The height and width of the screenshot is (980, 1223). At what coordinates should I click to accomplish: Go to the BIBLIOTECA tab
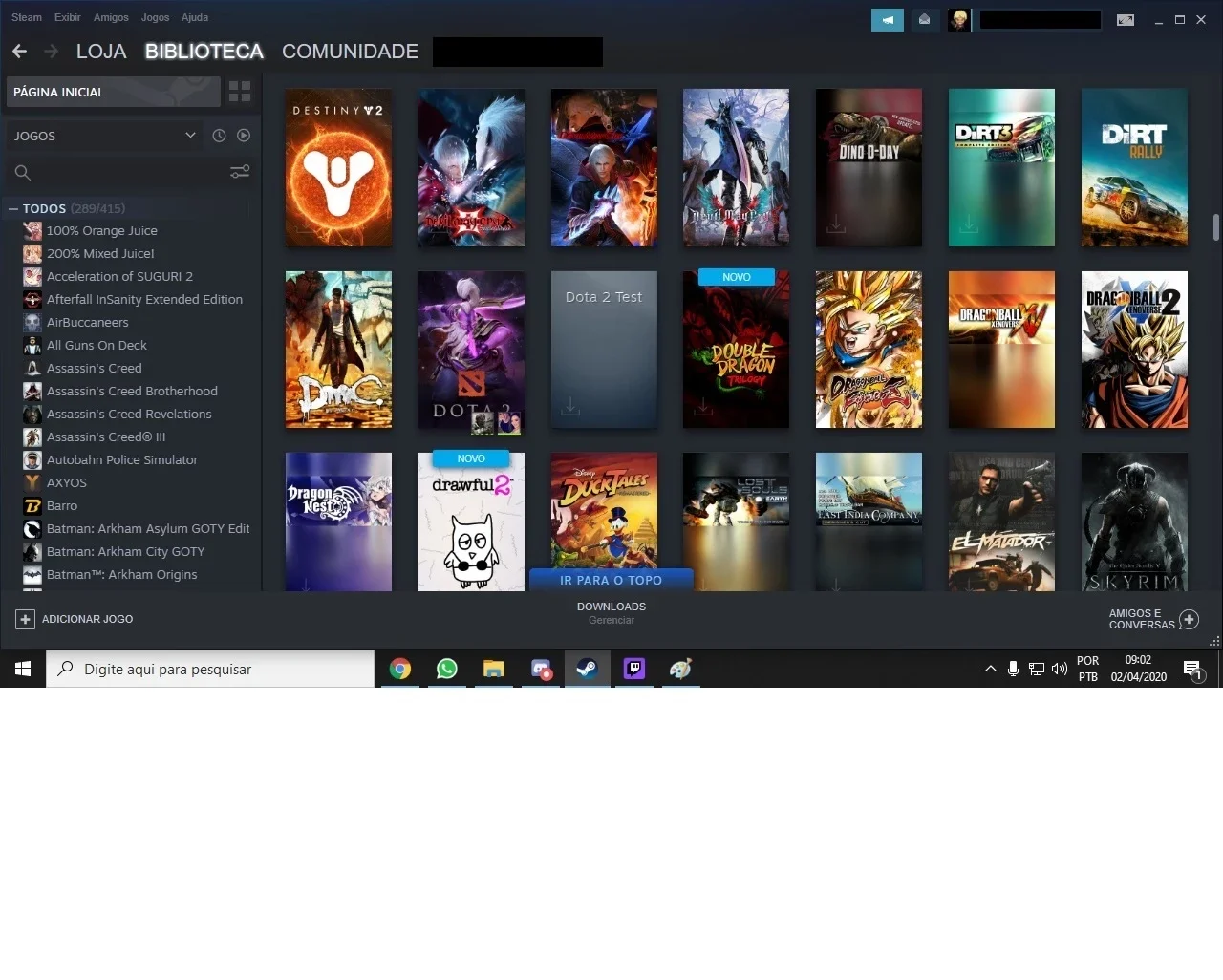coord(204,52)
